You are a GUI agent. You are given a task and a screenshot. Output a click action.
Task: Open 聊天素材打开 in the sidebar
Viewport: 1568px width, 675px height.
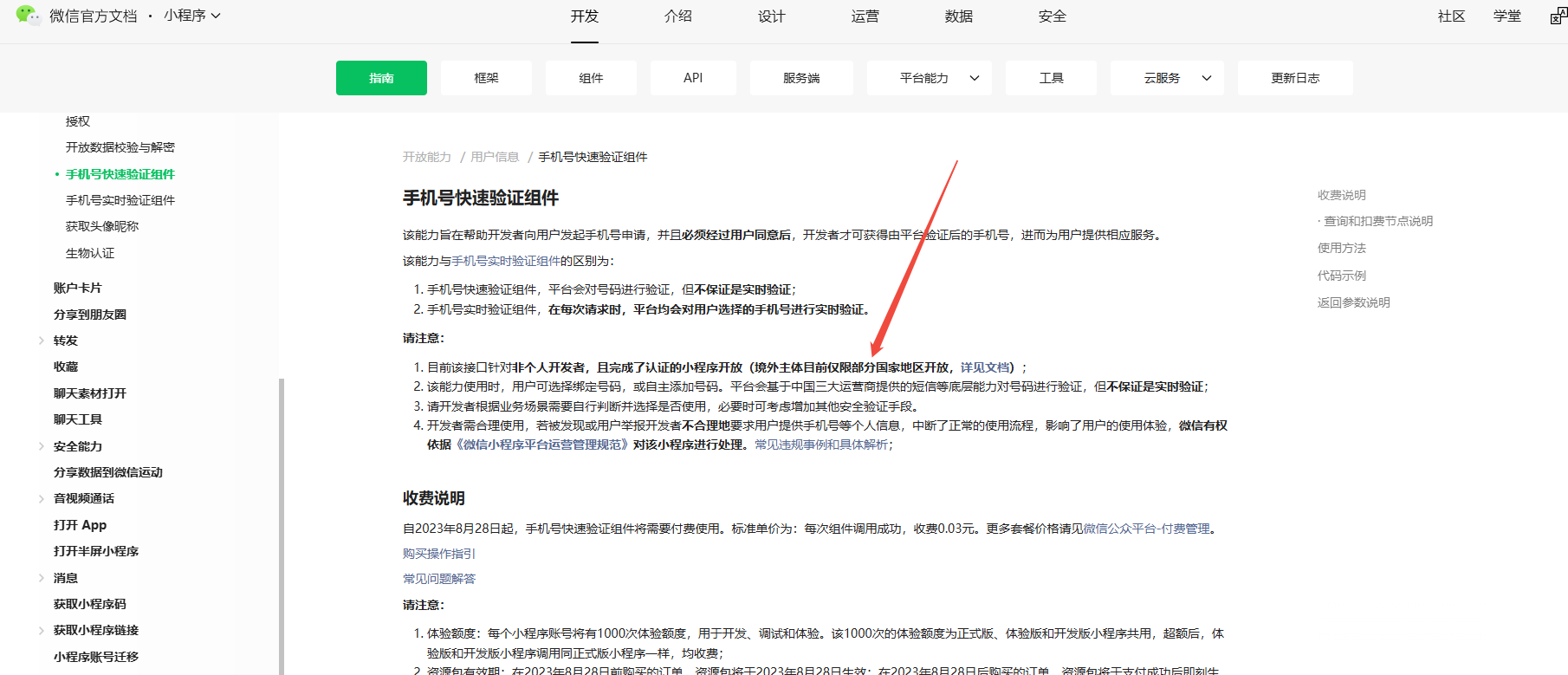tap(90, 393)
